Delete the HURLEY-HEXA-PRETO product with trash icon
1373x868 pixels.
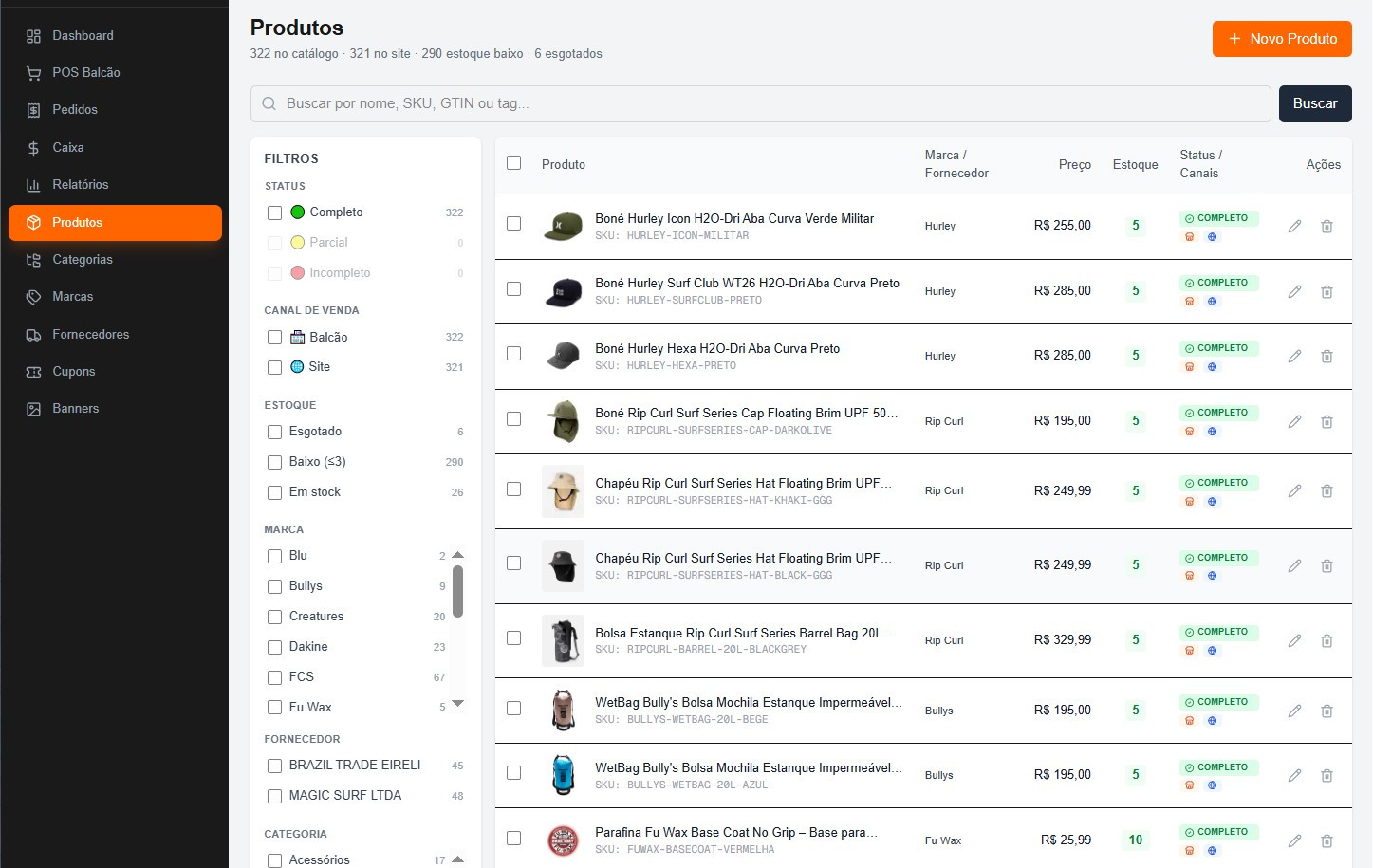click(x=1327, y=357)
